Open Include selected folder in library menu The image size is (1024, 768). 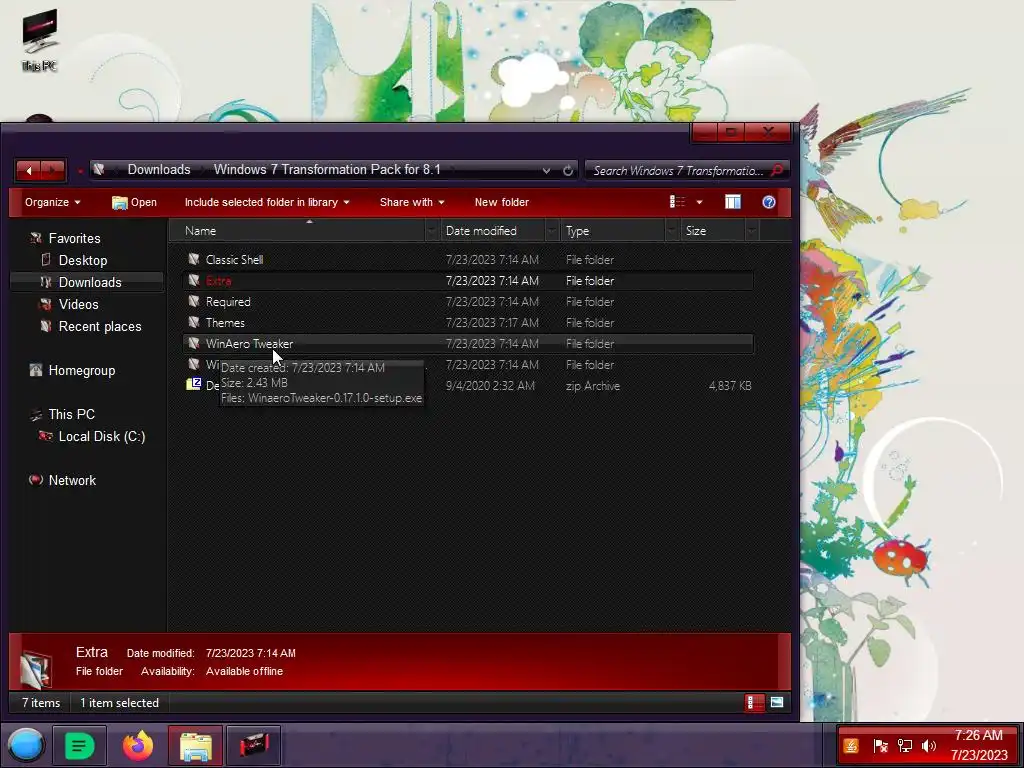point(266,202)
